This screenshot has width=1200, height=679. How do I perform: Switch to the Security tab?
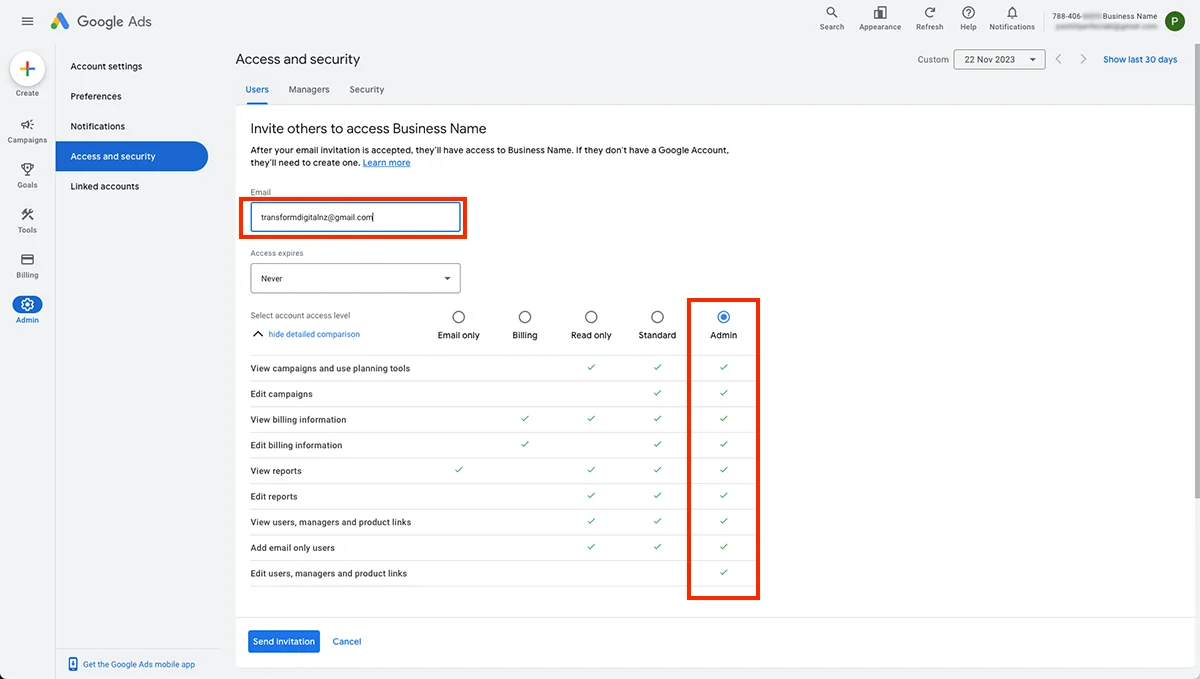367,89
